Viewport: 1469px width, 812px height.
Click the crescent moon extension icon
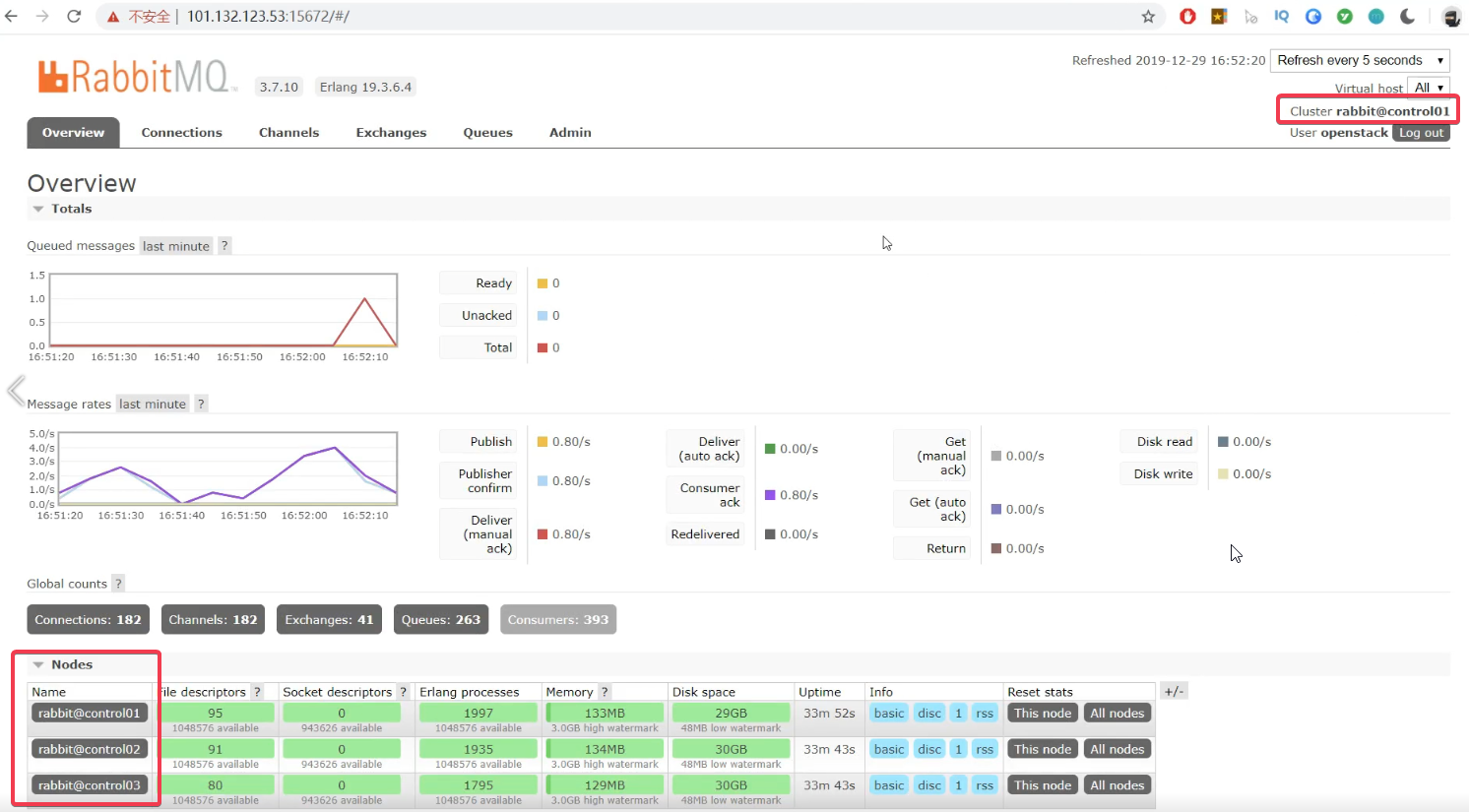(x=1407, y=17)
